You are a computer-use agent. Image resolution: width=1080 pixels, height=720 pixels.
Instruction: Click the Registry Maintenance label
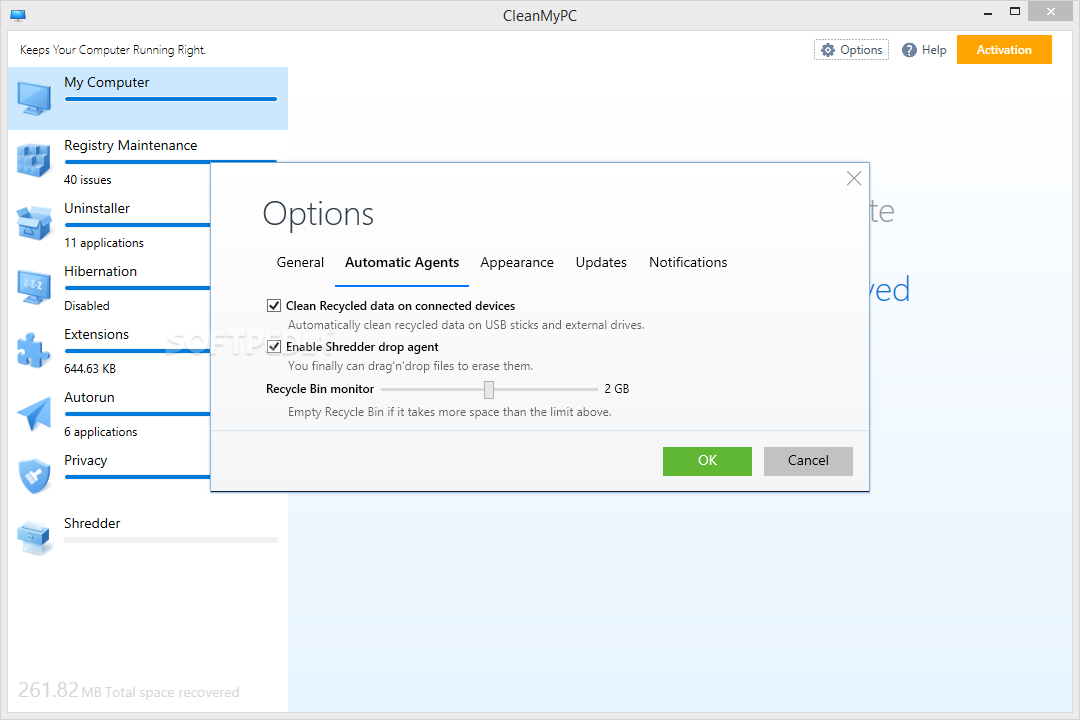(130, 145)
